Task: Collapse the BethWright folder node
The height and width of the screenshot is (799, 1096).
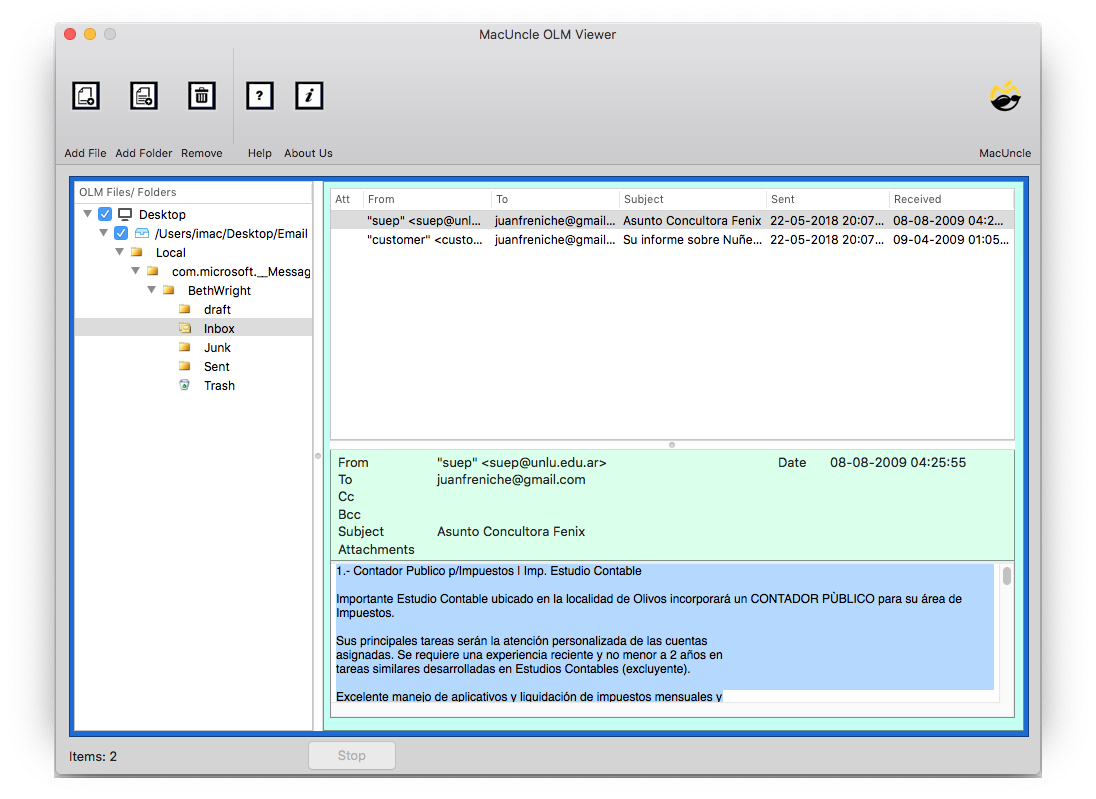Action: (152, 290)
